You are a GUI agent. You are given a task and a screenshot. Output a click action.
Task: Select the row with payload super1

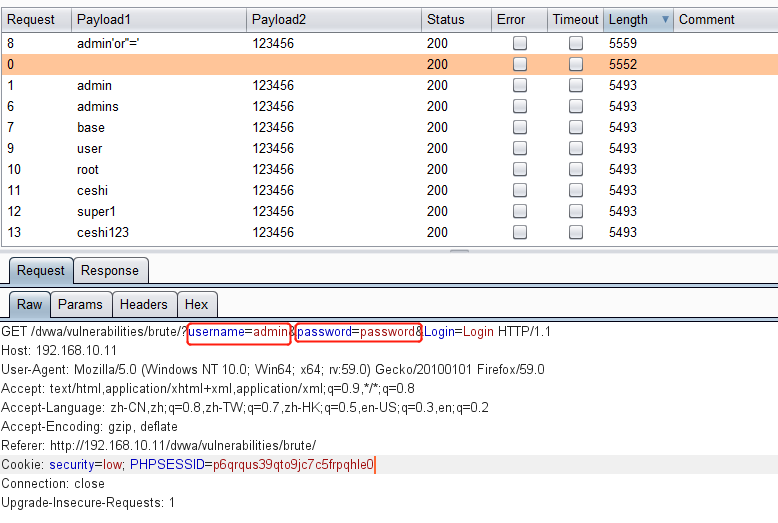point(389,211)
